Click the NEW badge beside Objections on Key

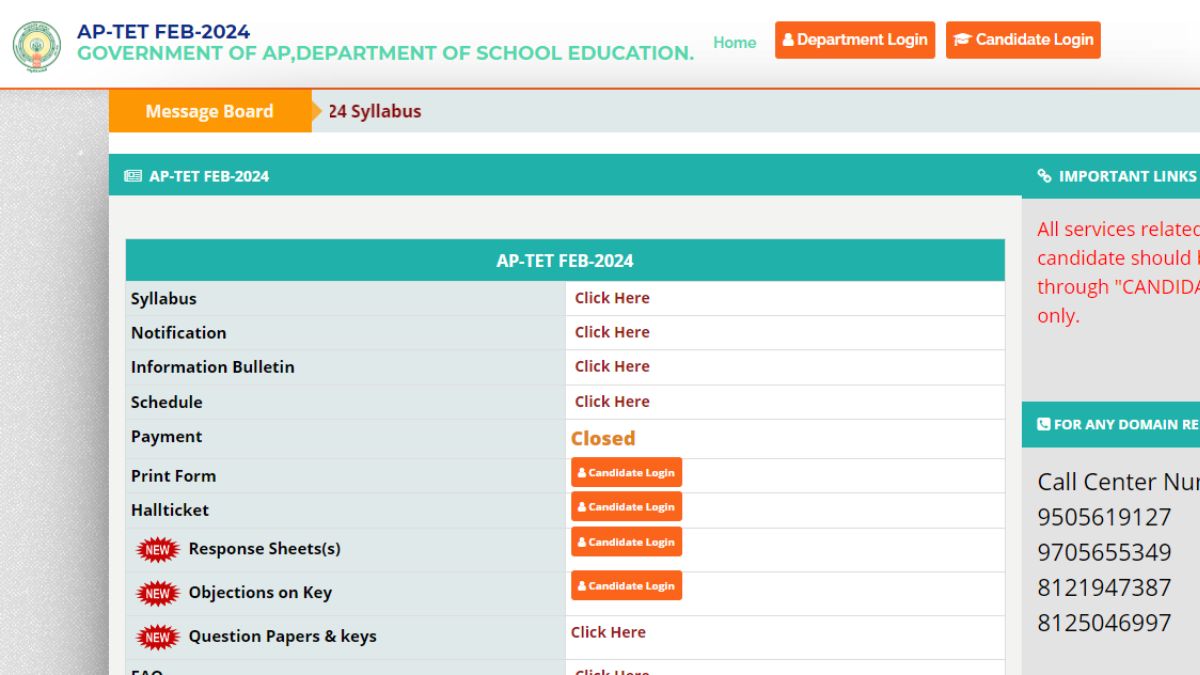[157, 593]
